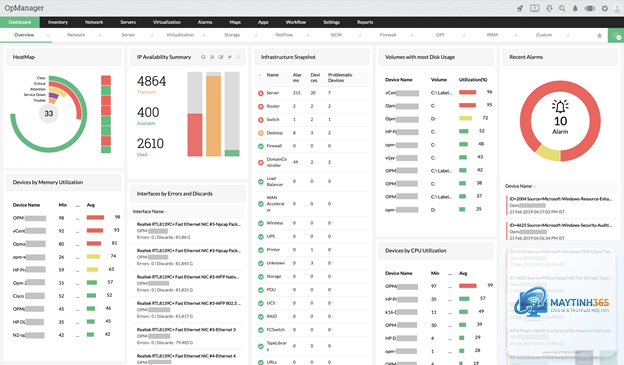Edit the IP Availability Summary widget
This screenshot has height=365, width=624.
pyautogui.click(x=221, y=57)
